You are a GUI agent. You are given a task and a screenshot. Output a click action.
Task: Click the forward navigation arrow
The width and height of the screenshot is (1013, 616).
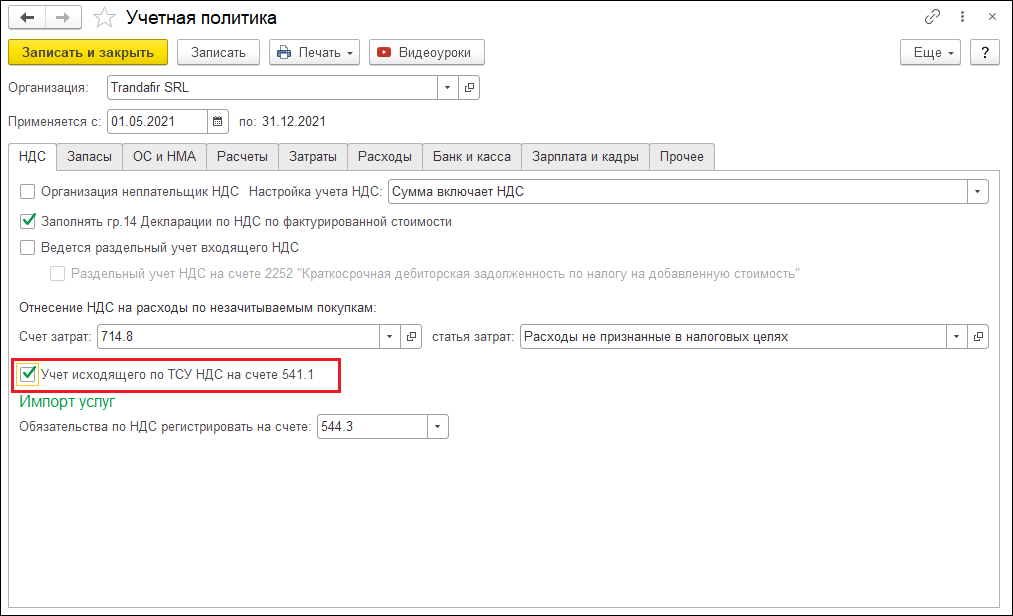click(63, 18)
